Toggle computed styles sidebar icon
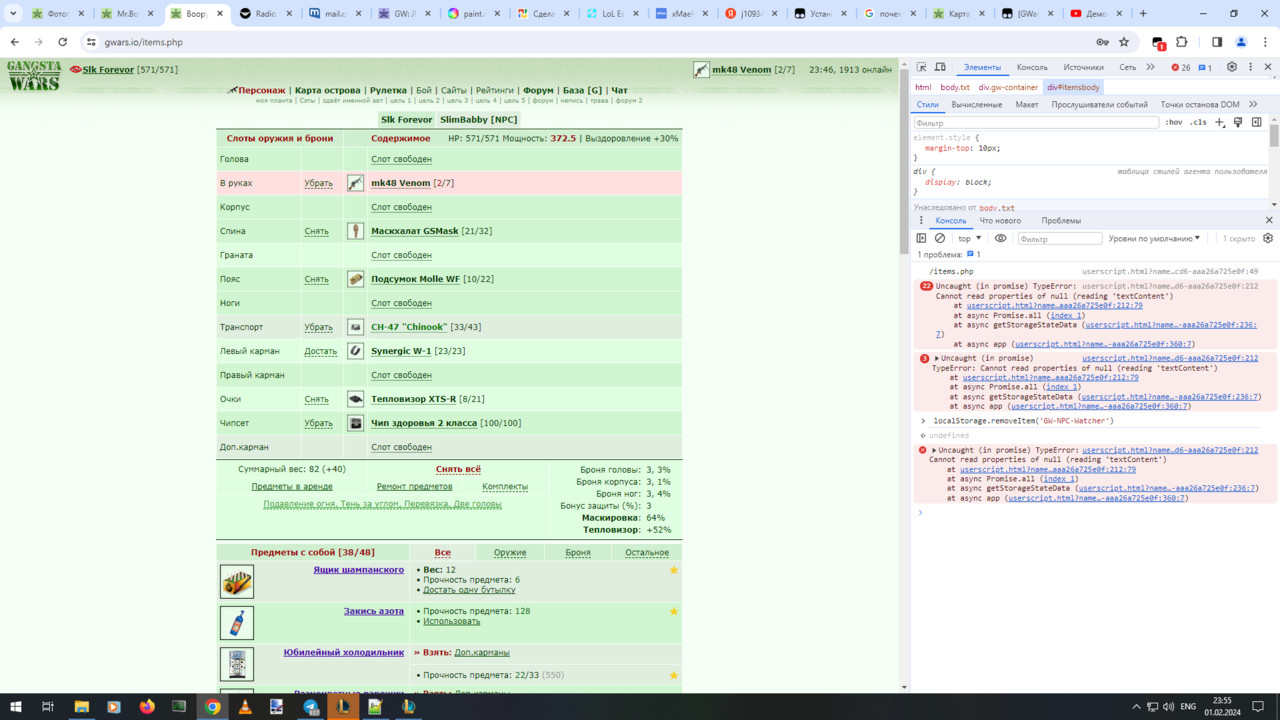The width and height of the screenshot is (1280, 720). 1257,122
